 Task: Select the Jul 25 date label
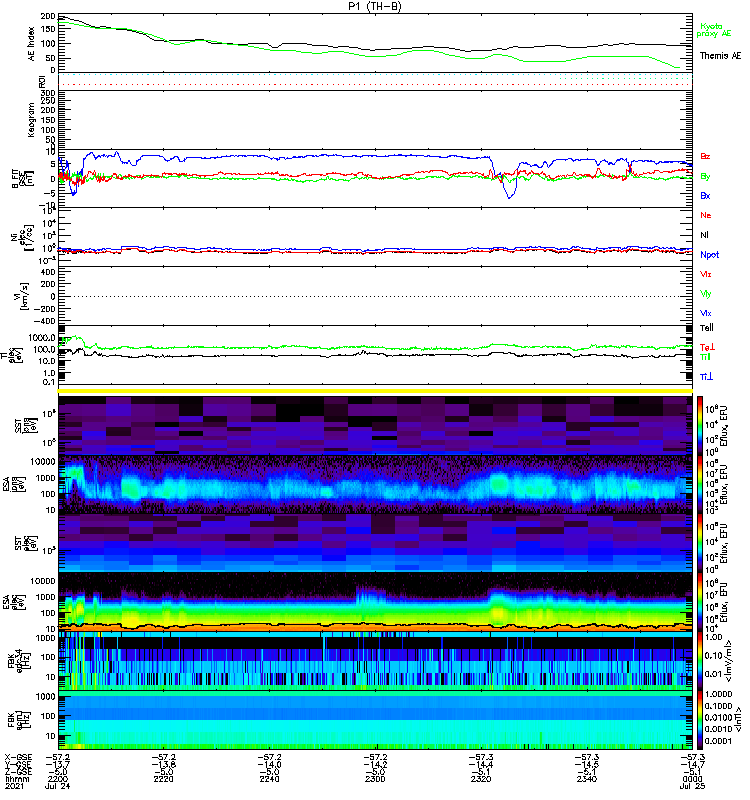(x=692, y=786)
